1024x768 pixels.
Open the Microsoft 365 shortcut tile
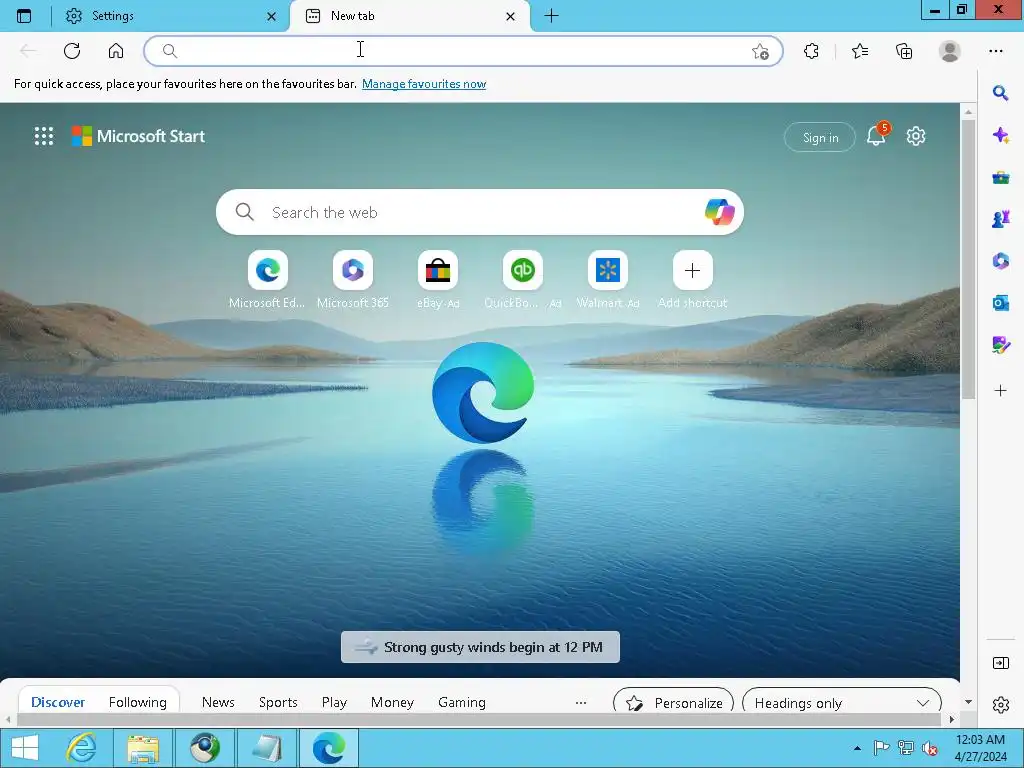pos(353,280)
